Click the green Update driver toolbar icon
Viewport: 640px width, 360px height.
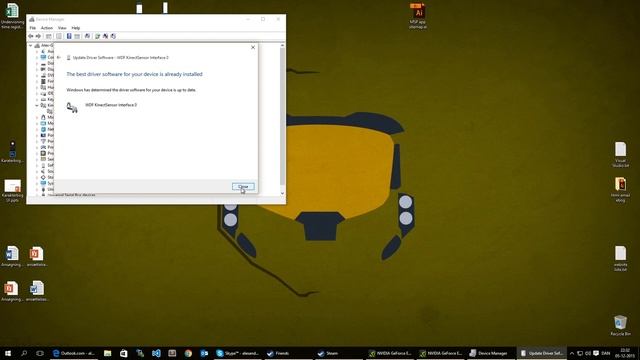[98, 36]
